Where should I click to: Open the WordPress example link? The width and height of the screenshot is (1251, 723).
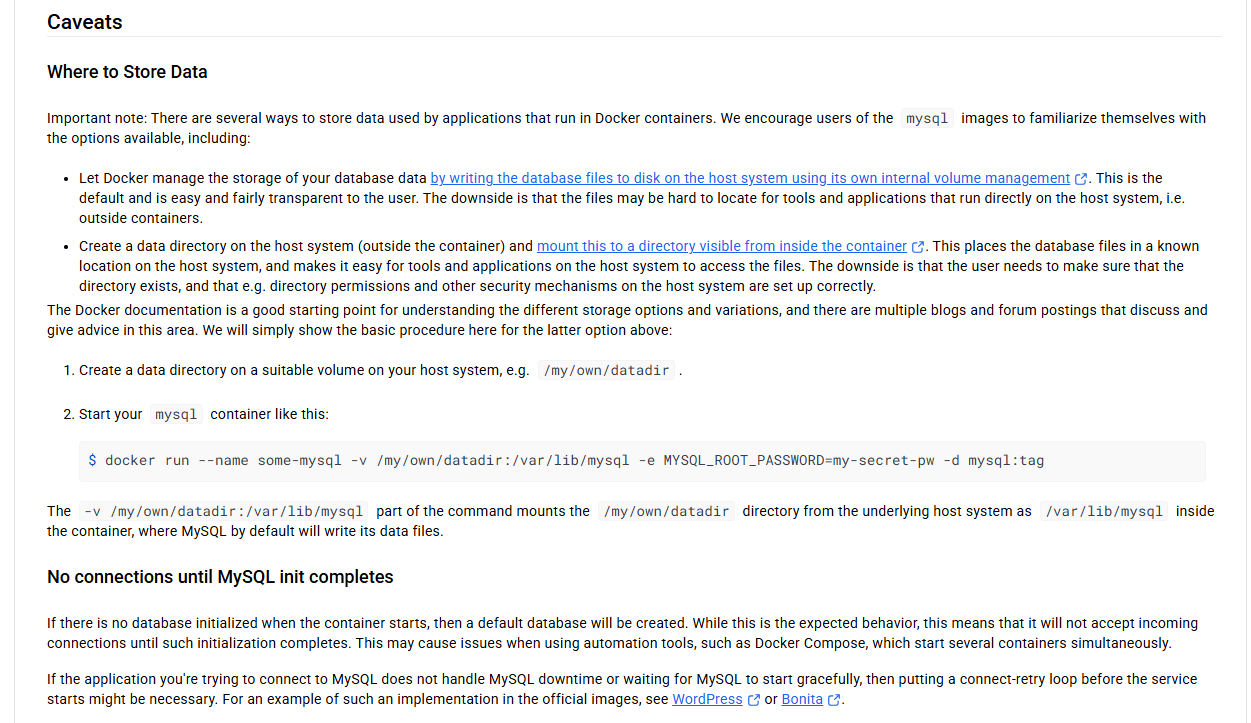tap(707, 699)
